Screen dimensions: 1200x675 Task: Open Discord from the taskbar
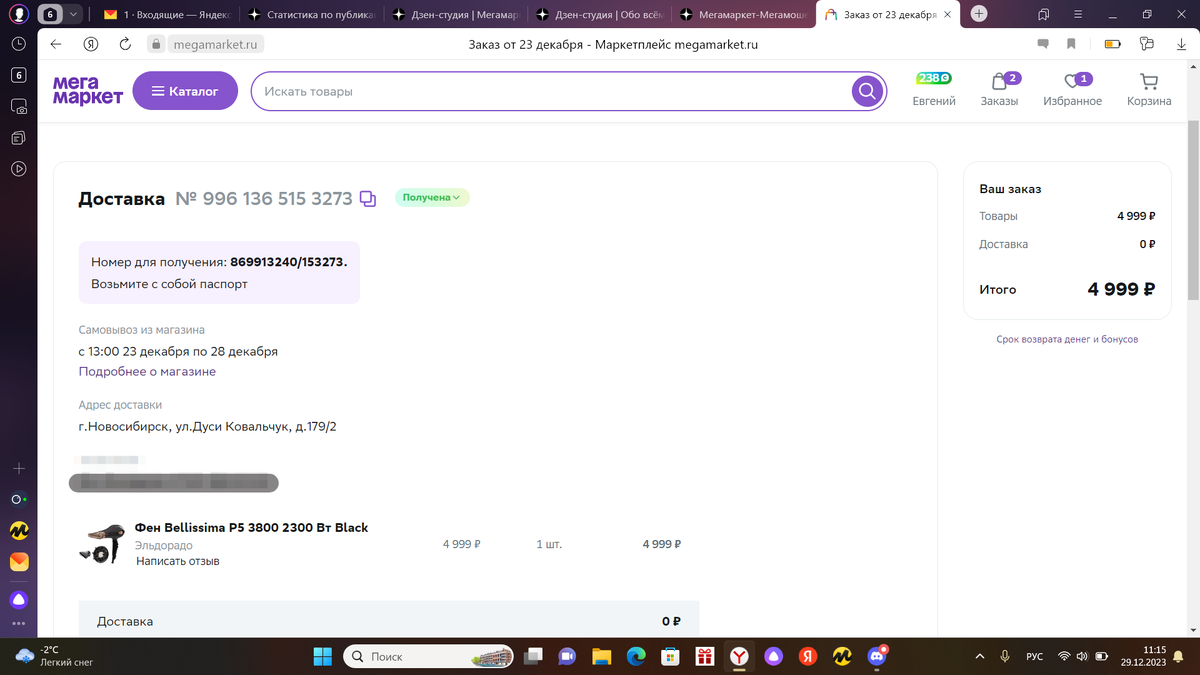click(x=877, y=656)
